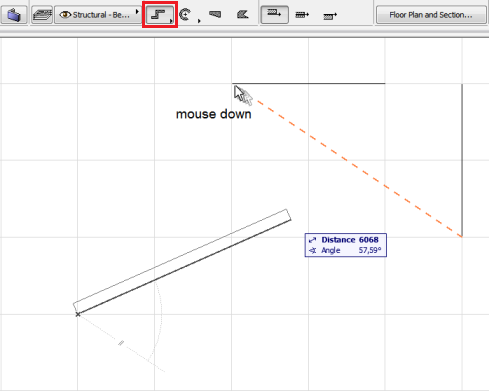
Task: Click the Distance label in the tracker
Action: pos(338,240)
